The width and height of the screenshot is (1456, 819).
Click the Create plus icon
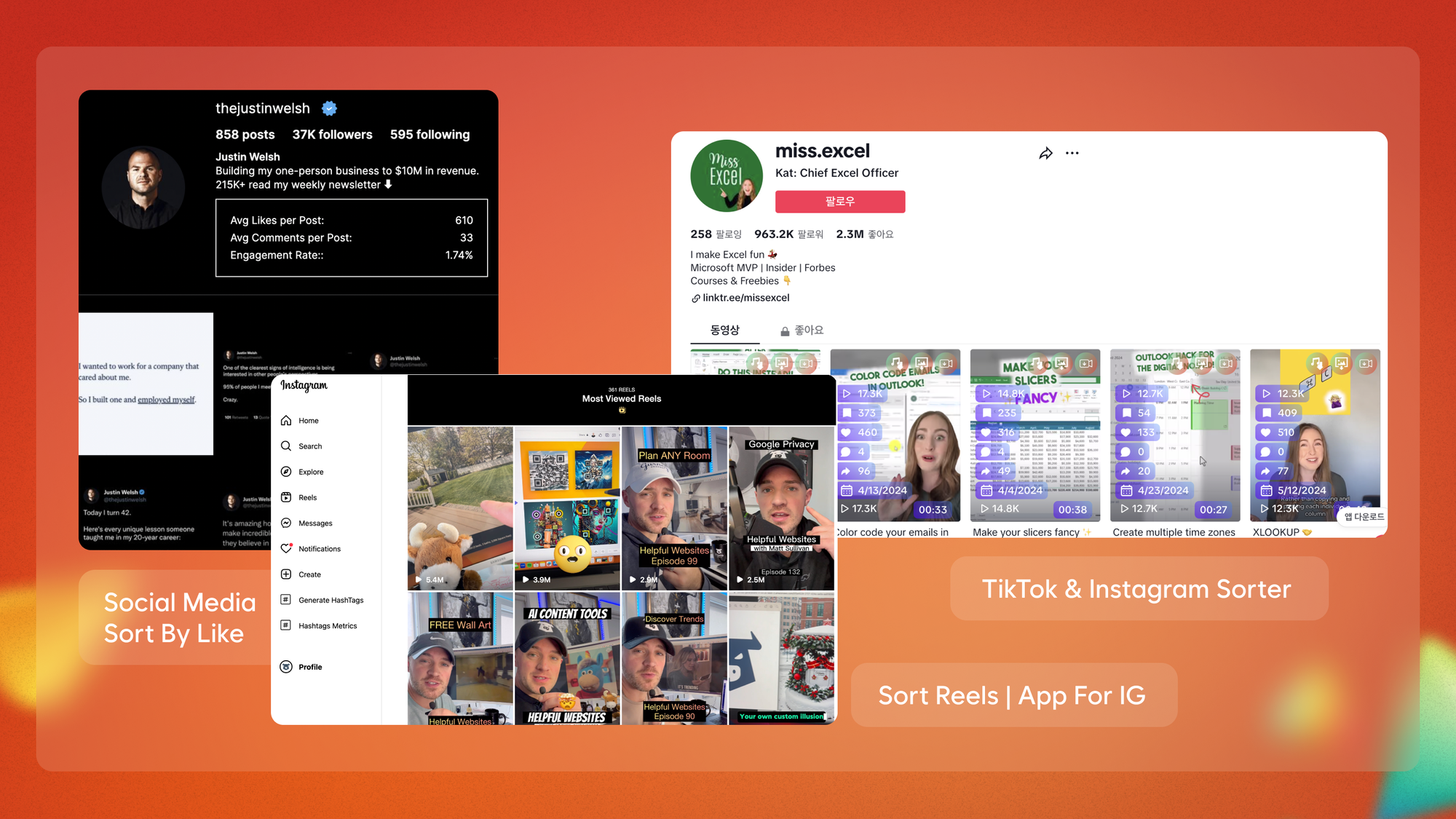click(286, 574)
